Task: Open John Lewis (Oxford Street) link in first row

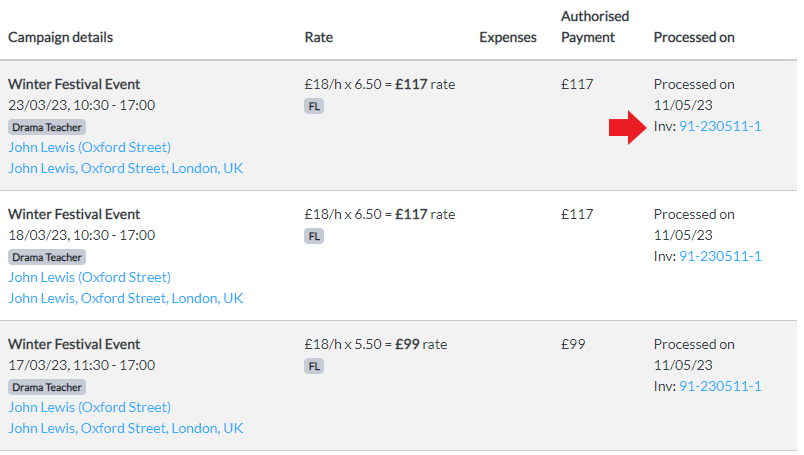Action: [89, 147]
